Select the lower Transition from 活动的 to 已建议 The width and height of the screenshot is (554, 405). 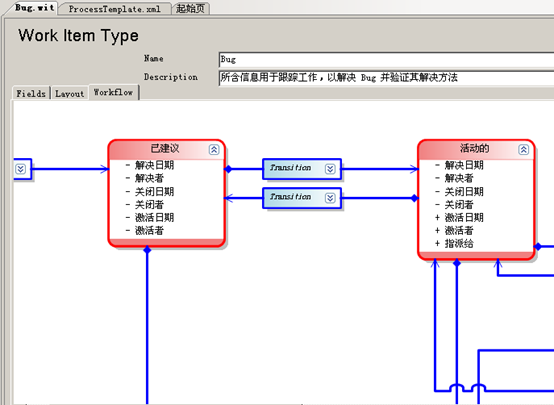[x=302, y=198]
